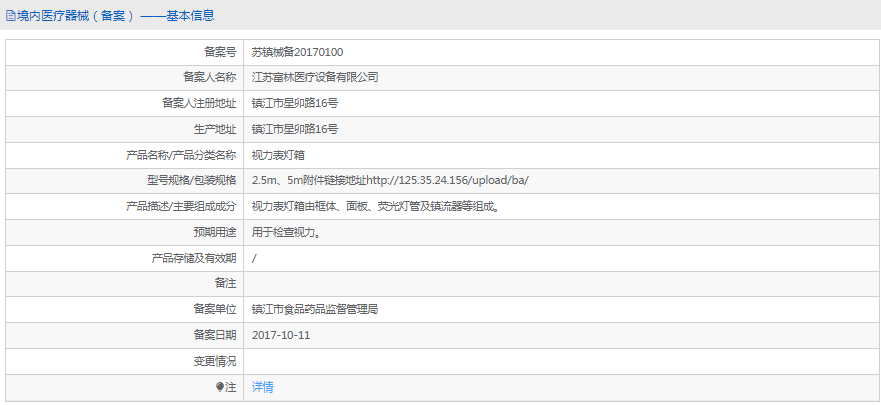Click the 备案号 row label
The image size is (881, 405).
coord(219,51)
